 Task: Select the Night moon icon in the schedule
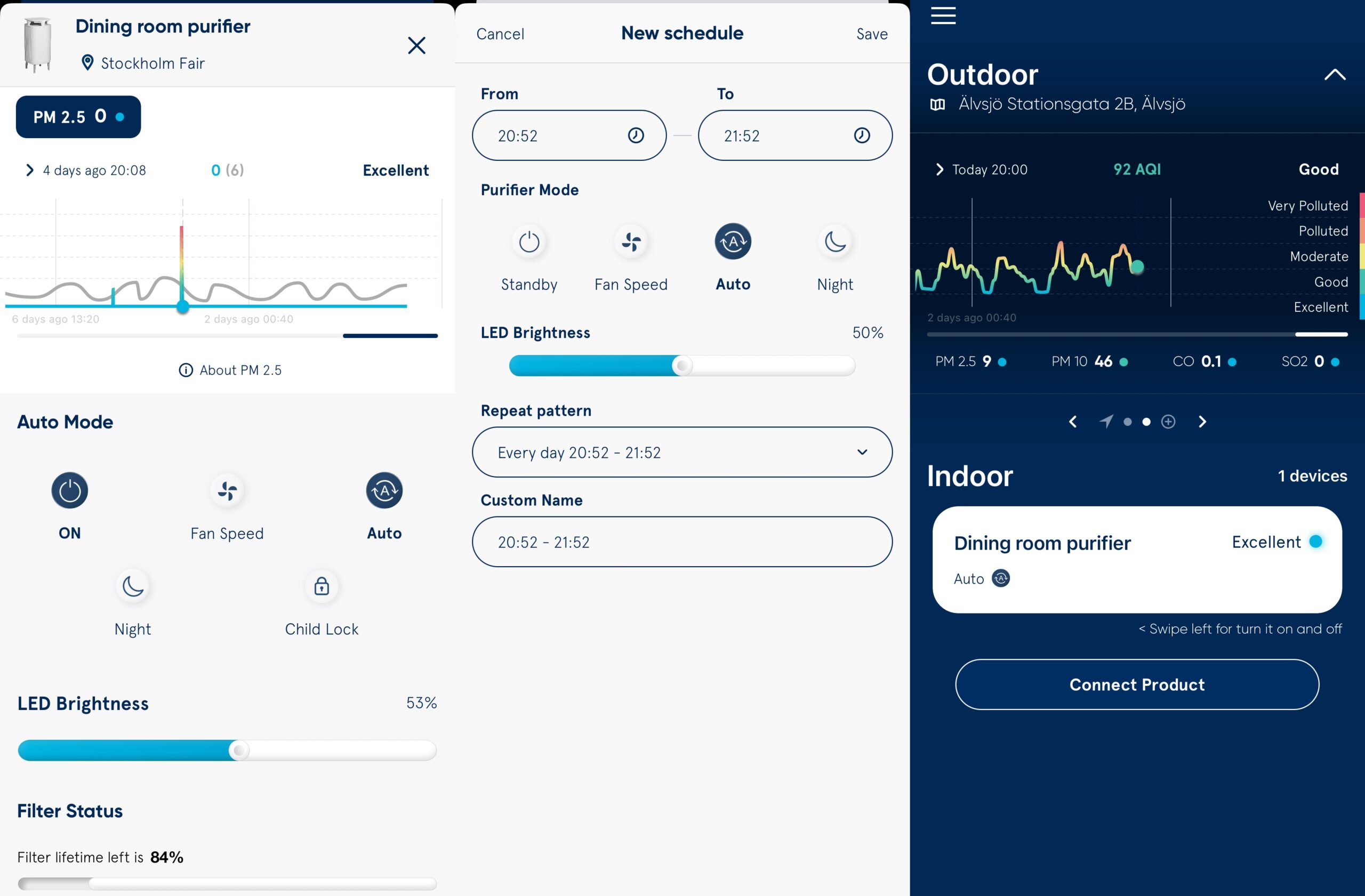coord(835,242)
